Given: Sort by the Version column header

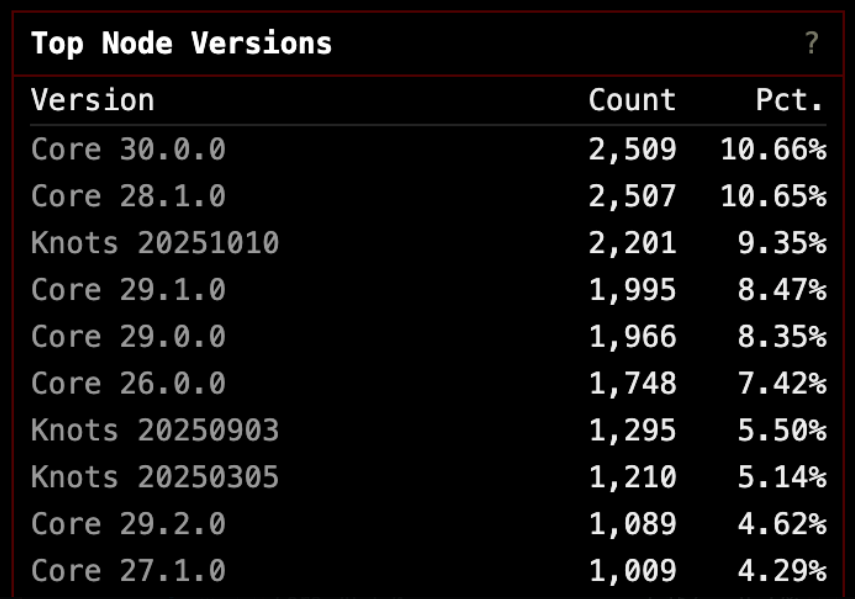Looking at the screenshot, I should point(93,100).
